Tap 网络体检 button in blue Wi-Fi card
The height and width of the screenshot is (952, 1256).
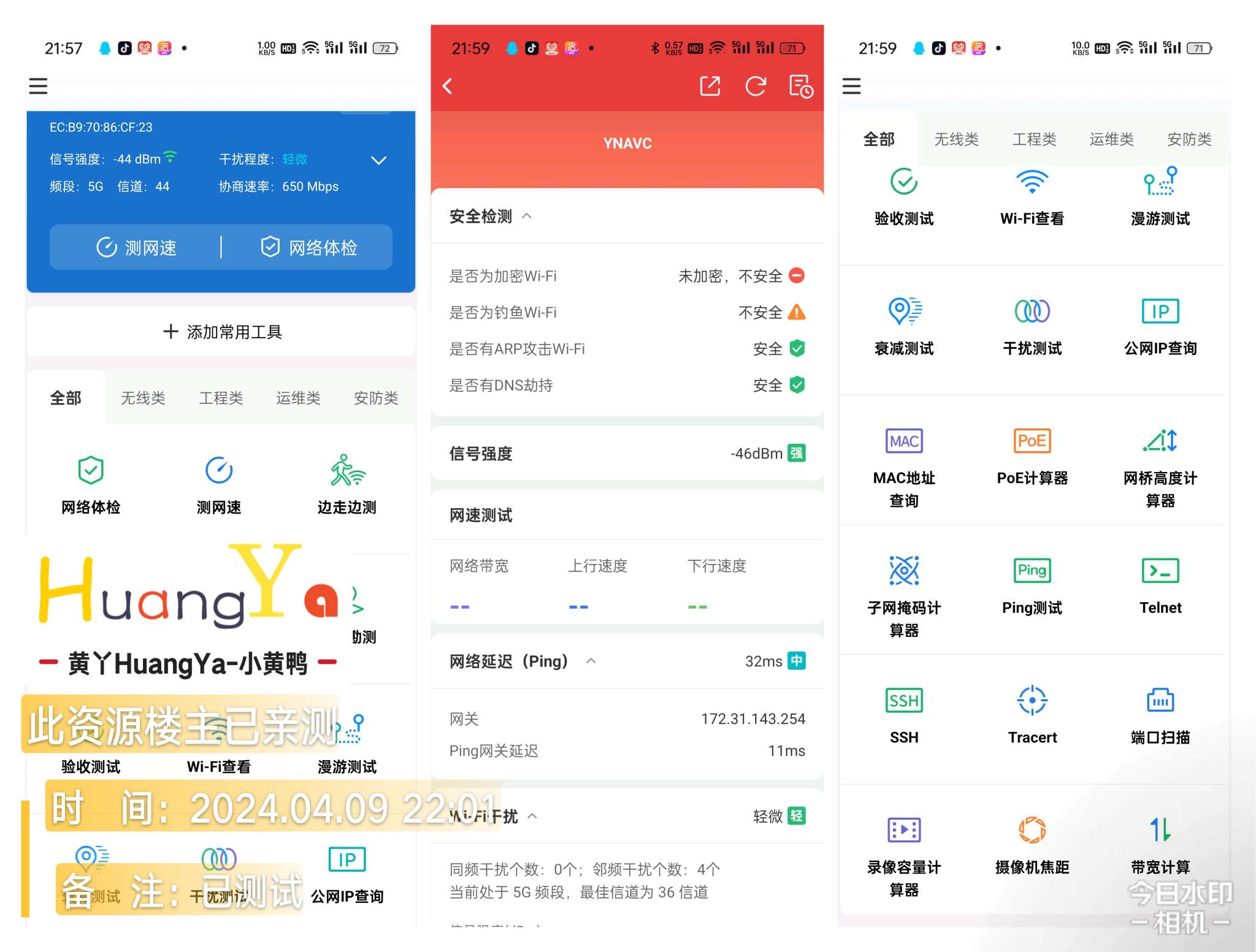[x=308, y=247]
